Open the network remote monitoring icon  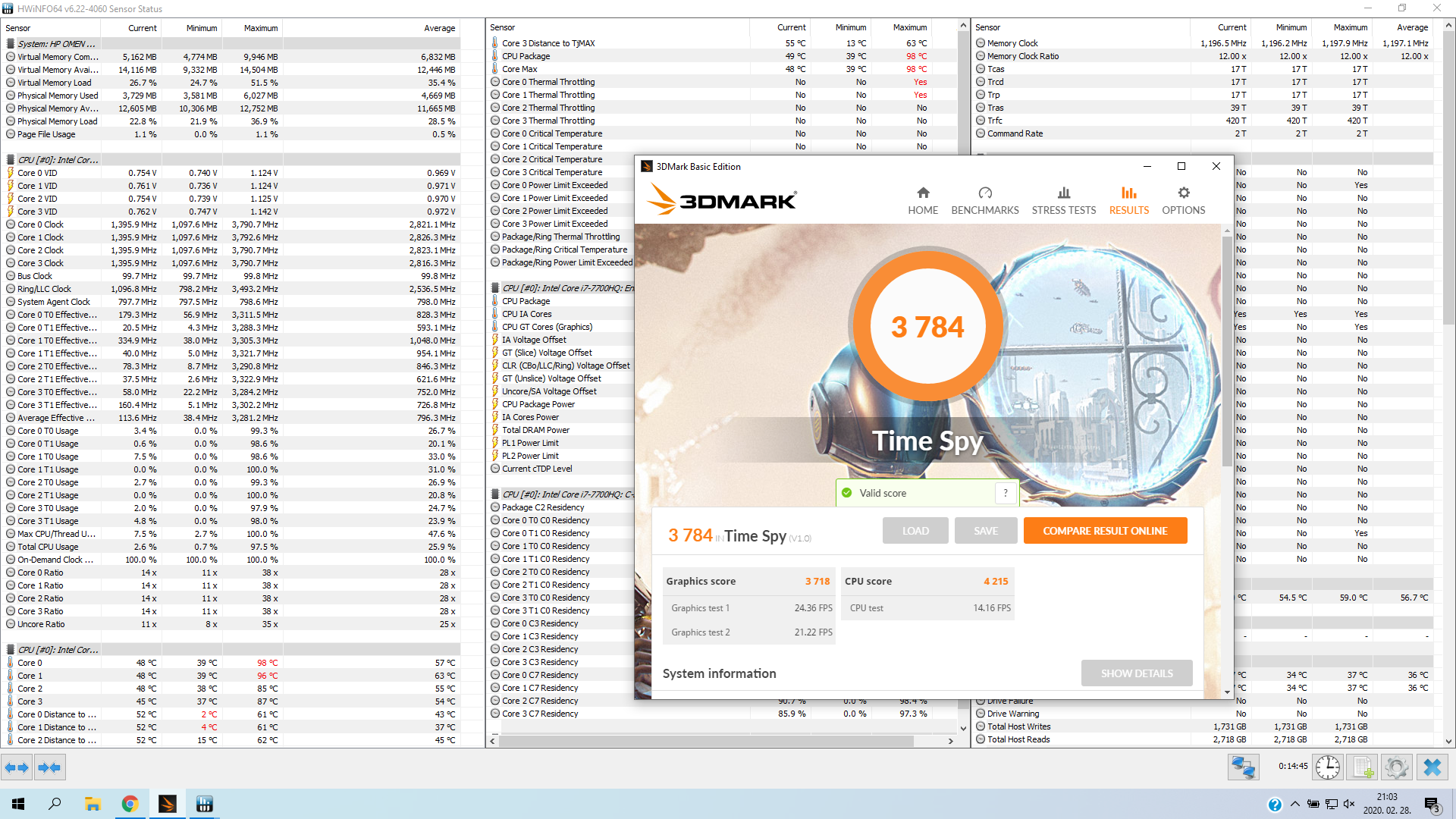tap(1243, 767)
